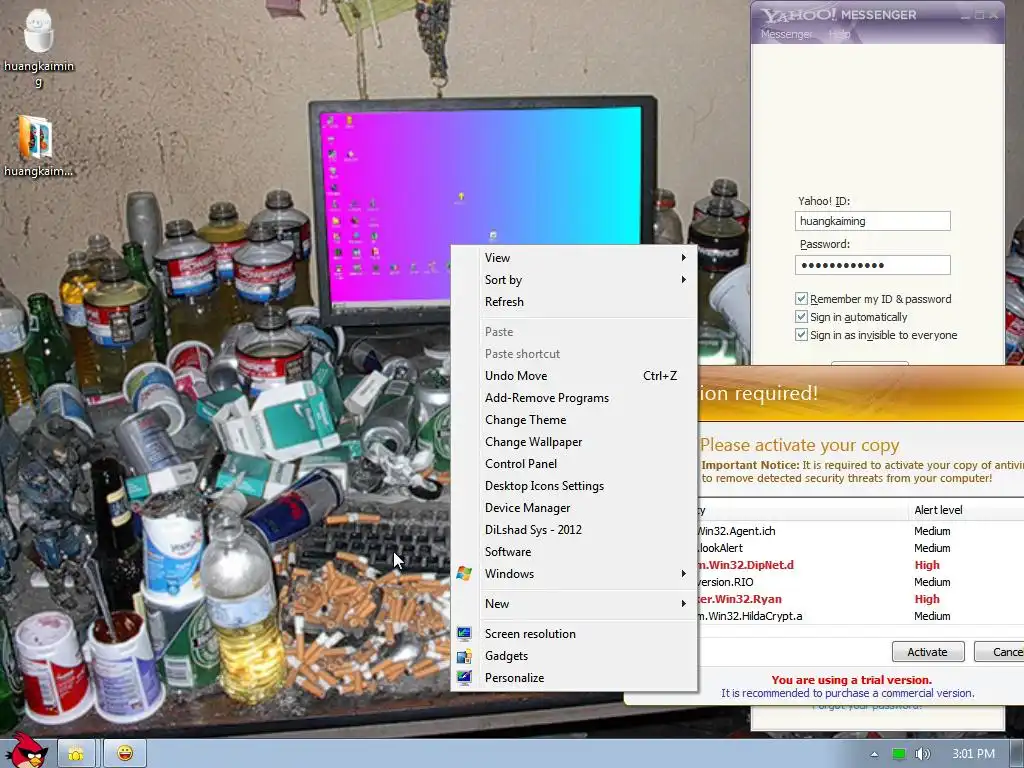Click the 3:01 PM clock
The width and height of the screenshot is (1024, 768).
pos(973,754)
